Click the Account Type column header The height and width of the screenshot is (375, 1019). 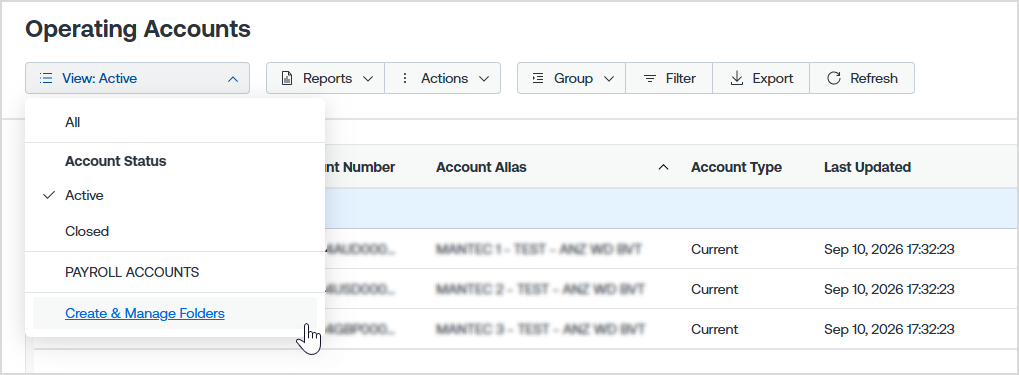(736, 168)
